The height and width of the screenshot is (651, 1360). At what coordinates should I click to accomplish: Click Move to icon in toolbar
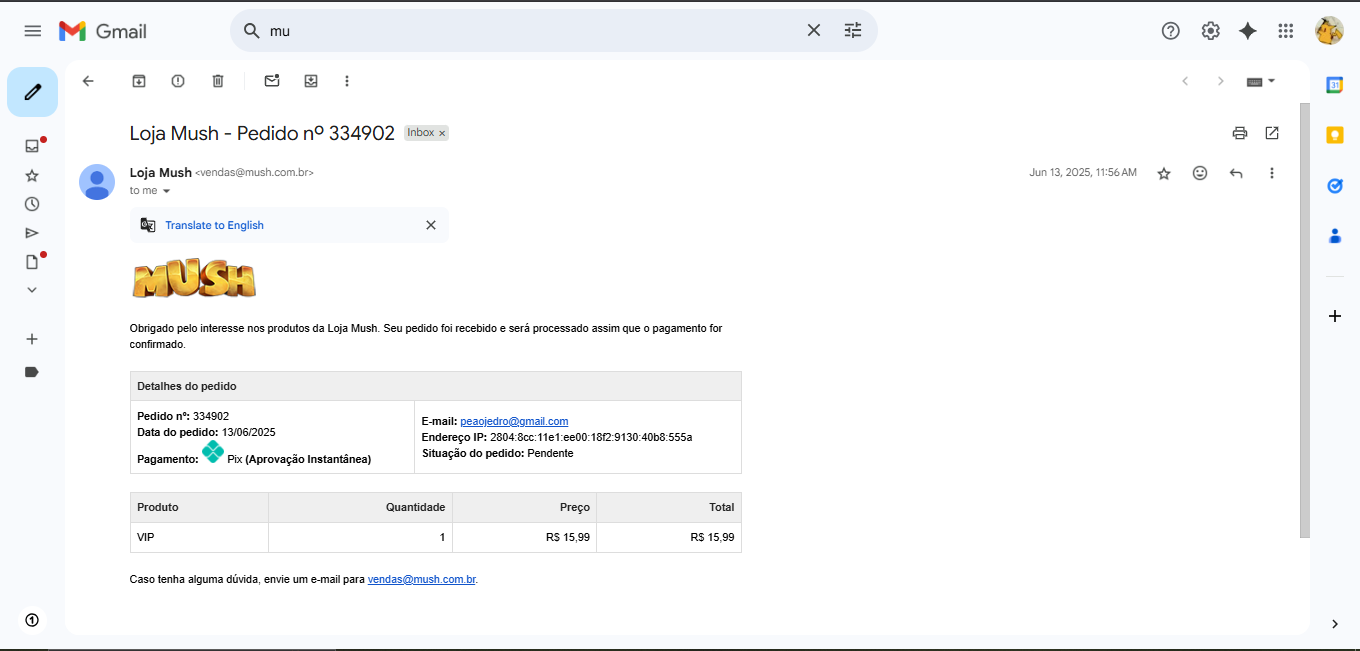point(311,81)
